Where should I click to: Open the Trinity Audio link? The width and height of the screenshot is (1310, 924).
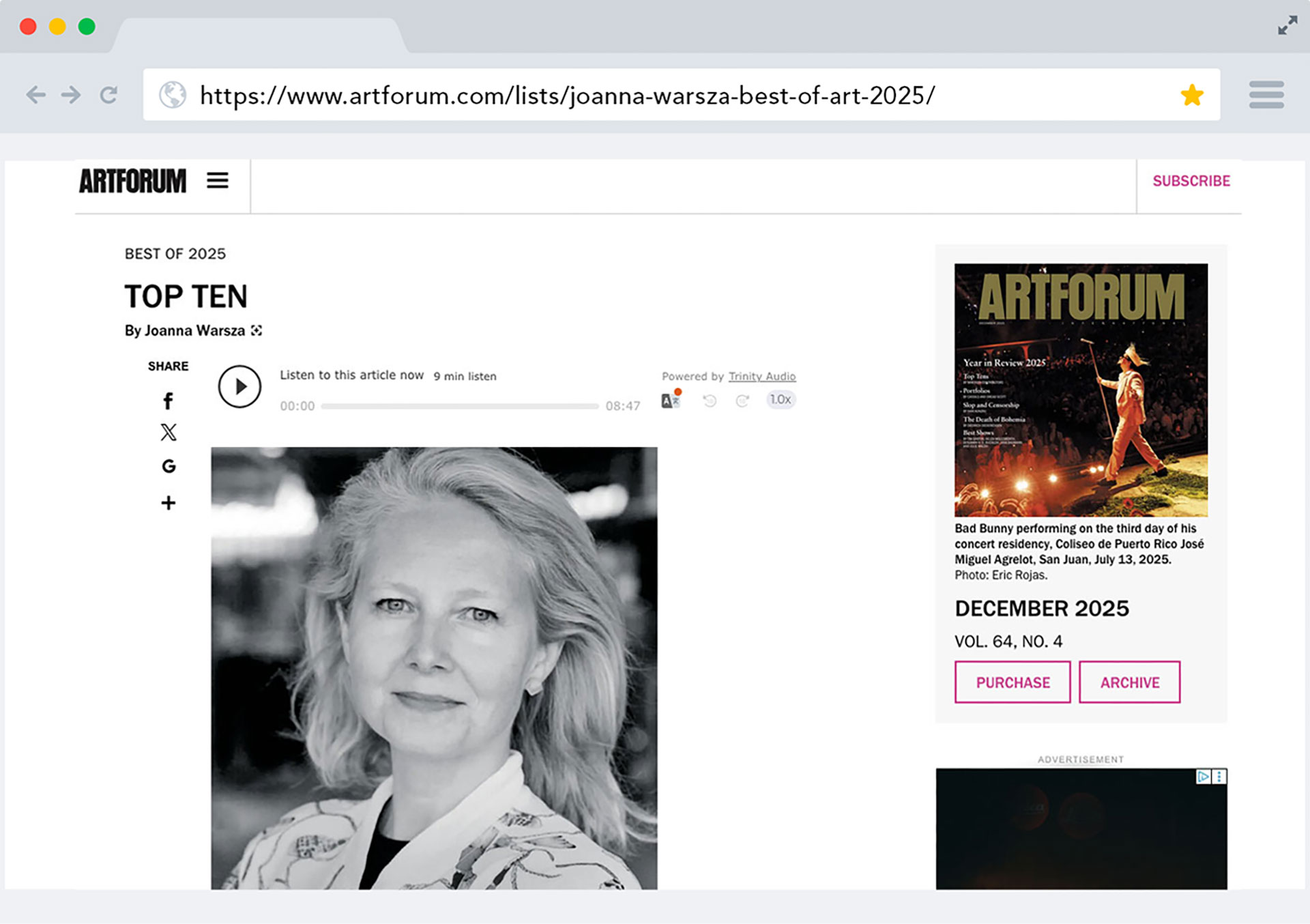761,376
